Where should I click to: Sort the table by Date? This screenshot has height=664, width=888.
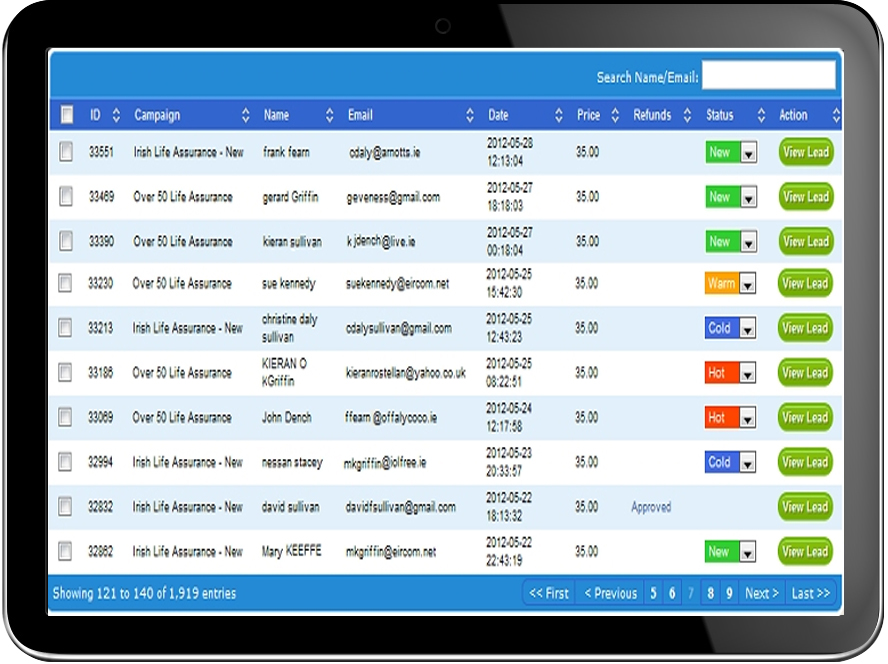(x=559, y=114)
